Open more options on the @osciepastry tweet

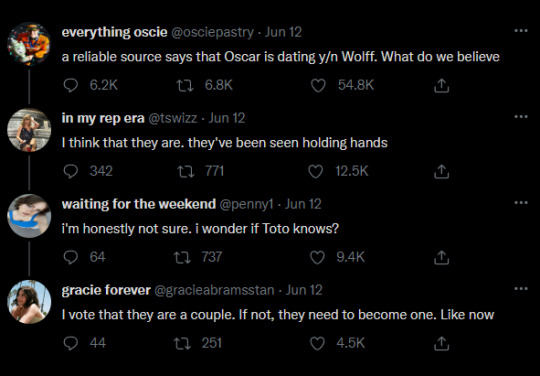[521, 31]
